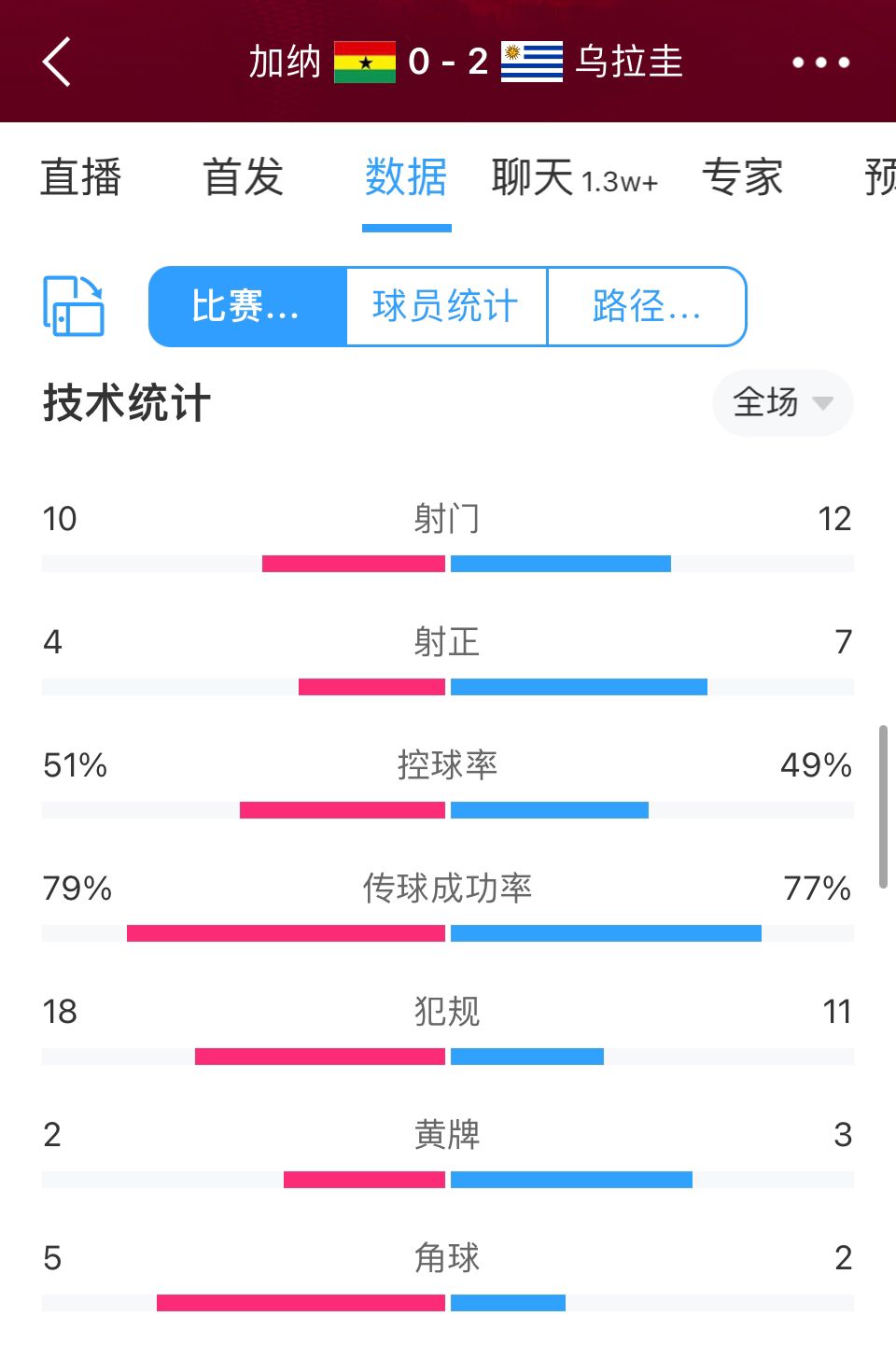Tap the back arrow icon
Screen dimensions: 896x1358
click(x=57, y=63)
